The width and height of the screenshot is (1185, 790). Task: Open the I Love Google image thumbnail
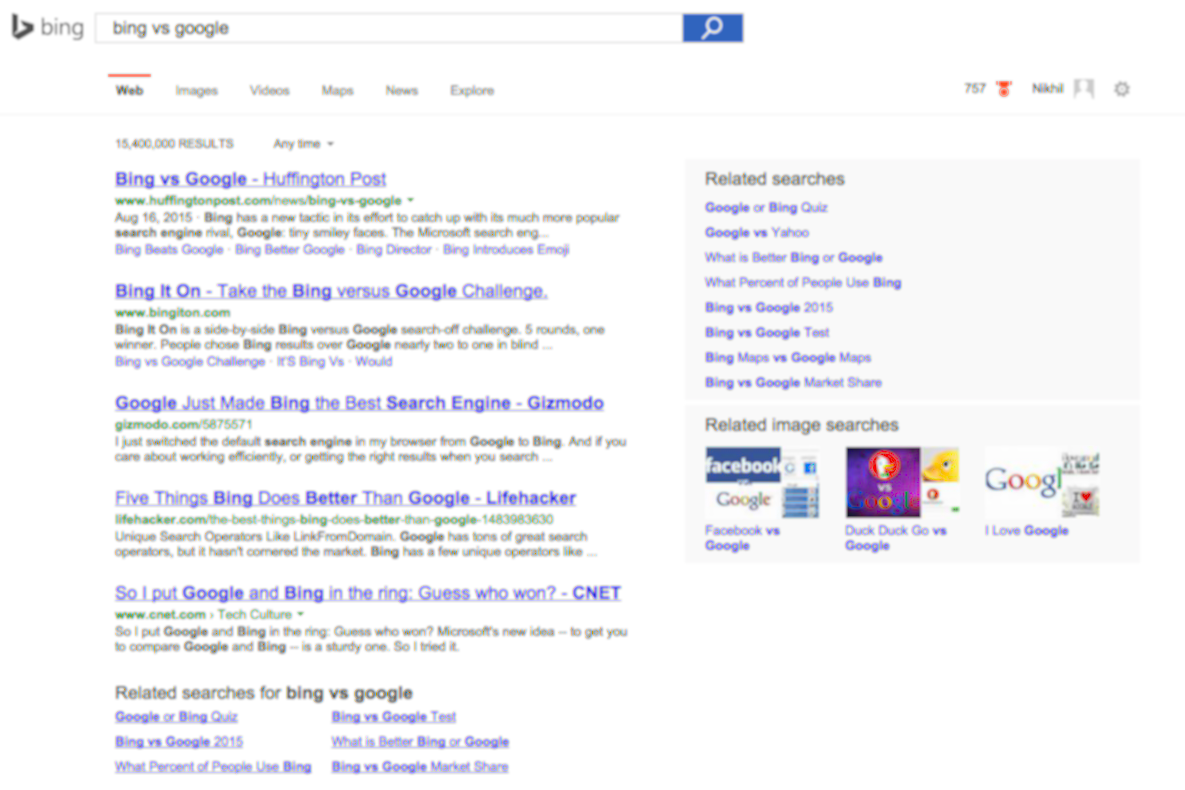pyautogui.click(x=1042, y=482)
